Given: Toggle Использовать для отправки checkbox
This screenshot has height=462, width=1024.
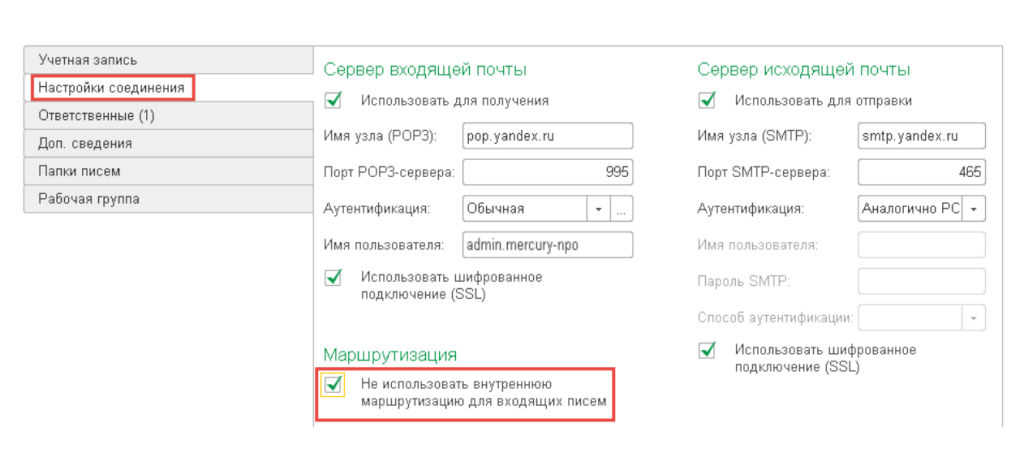Looking at the screenshot, I should [707, 100].
